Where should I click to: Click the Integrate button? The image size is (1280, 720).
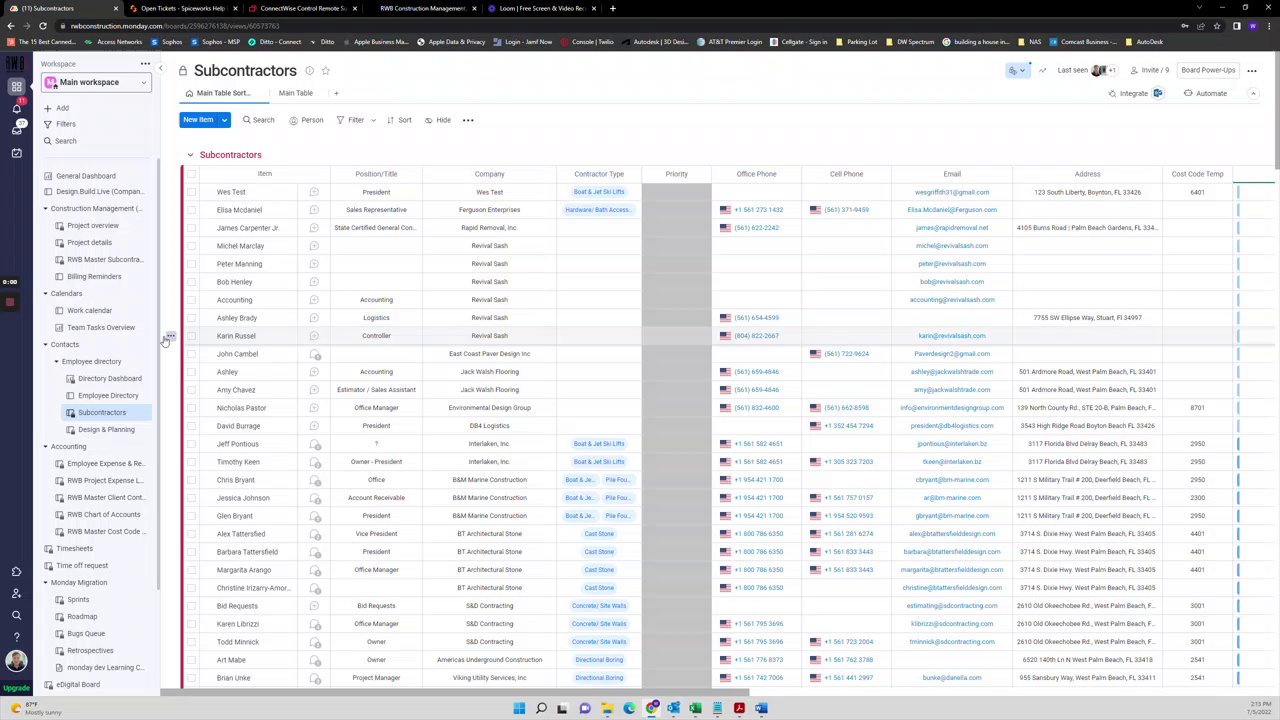pyautogui.click(x=1127, y=94)
